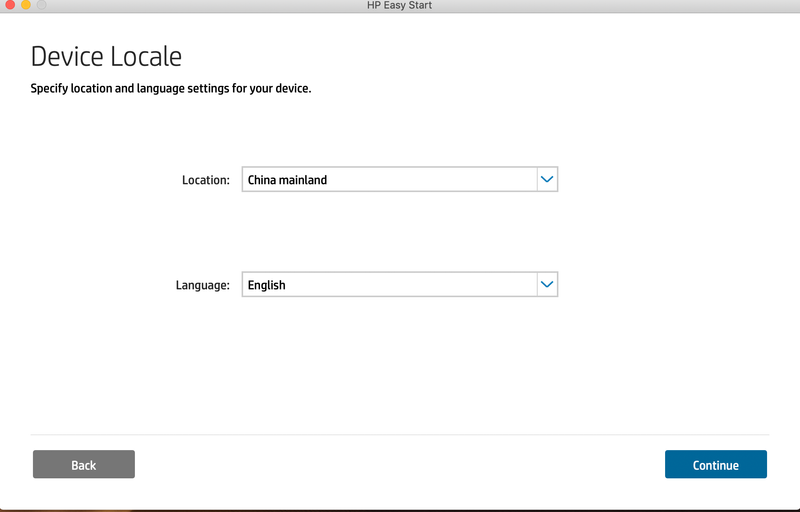
Task: Click the HP Easy Start title text
Action: point(399,6)
